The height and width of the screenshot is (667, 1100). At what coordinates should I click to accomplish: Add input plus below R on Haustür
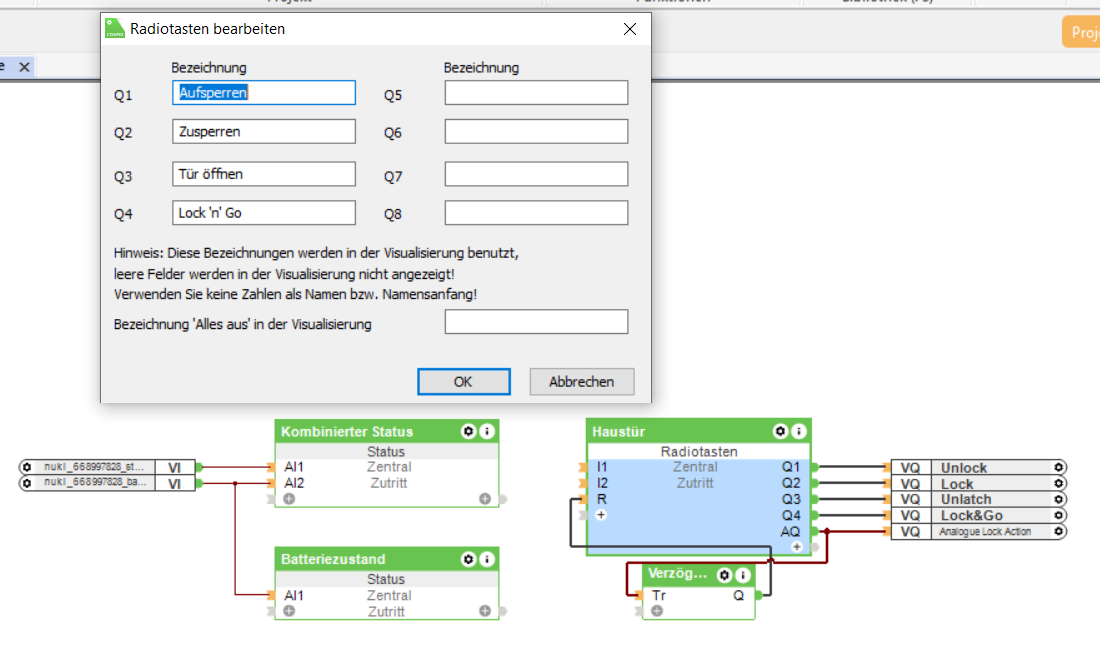click(601, 515)
